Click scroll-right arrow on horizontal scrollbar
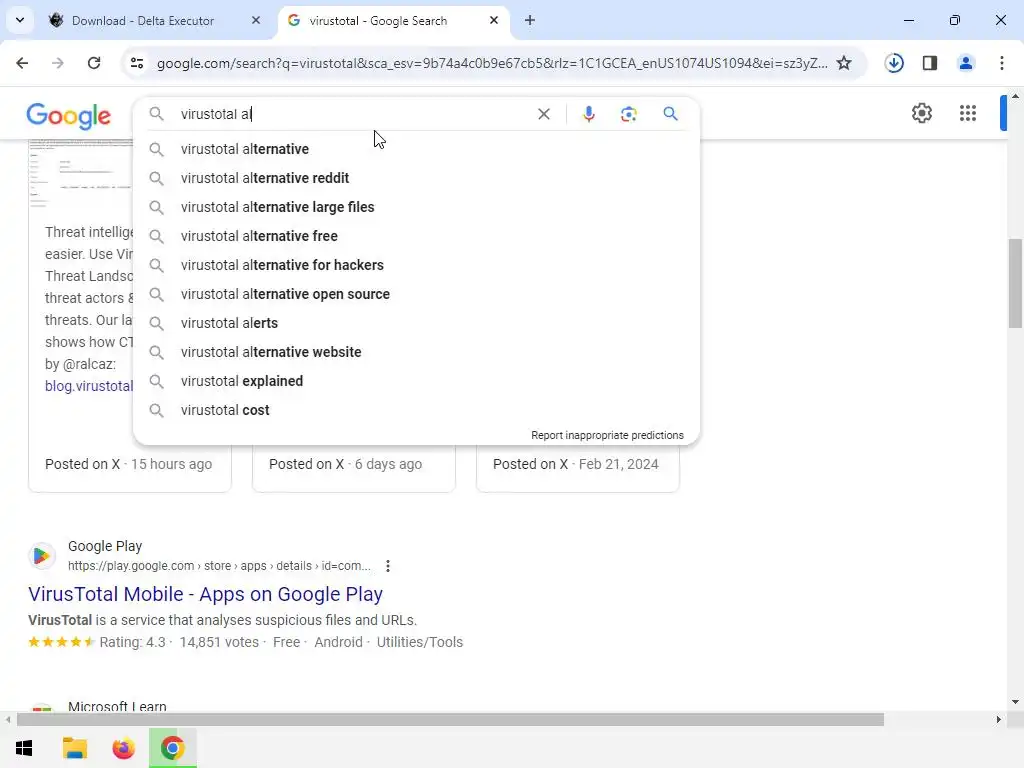Viewport: 1024px width, 768px height. (x=998, y=720)
